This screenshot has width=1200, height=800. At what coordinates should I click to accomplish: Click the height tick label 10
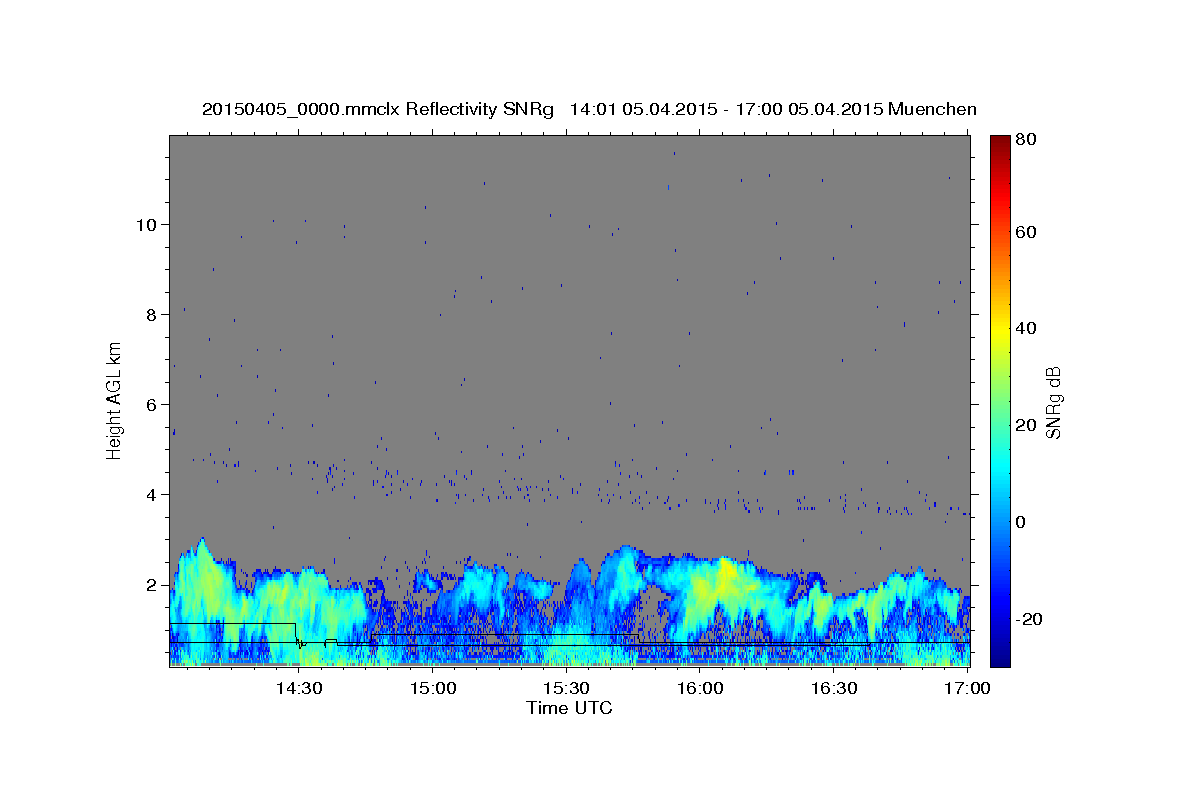click(x=148, y=224)
